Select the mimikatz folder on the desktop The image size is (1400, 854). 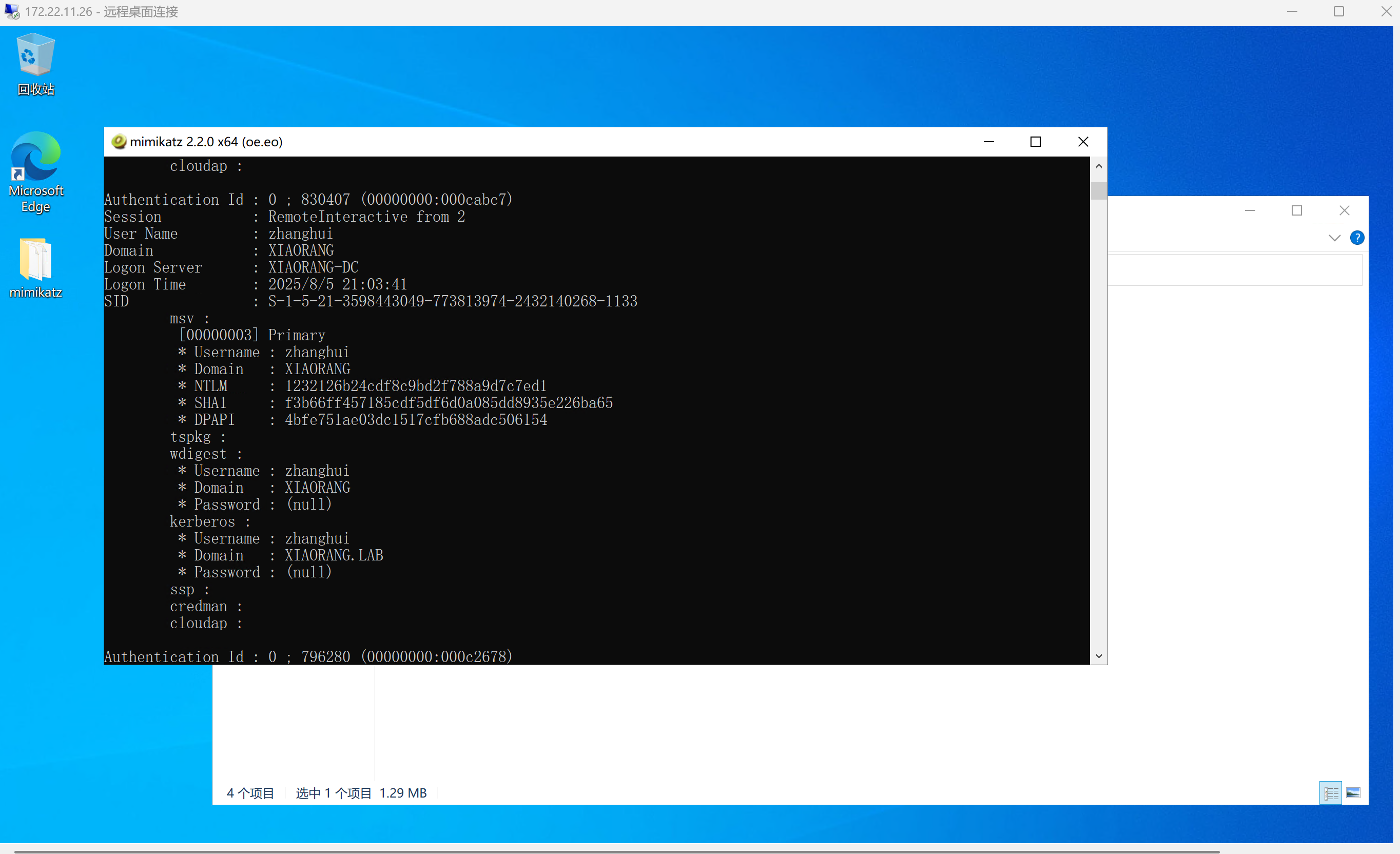click(36, 260)
